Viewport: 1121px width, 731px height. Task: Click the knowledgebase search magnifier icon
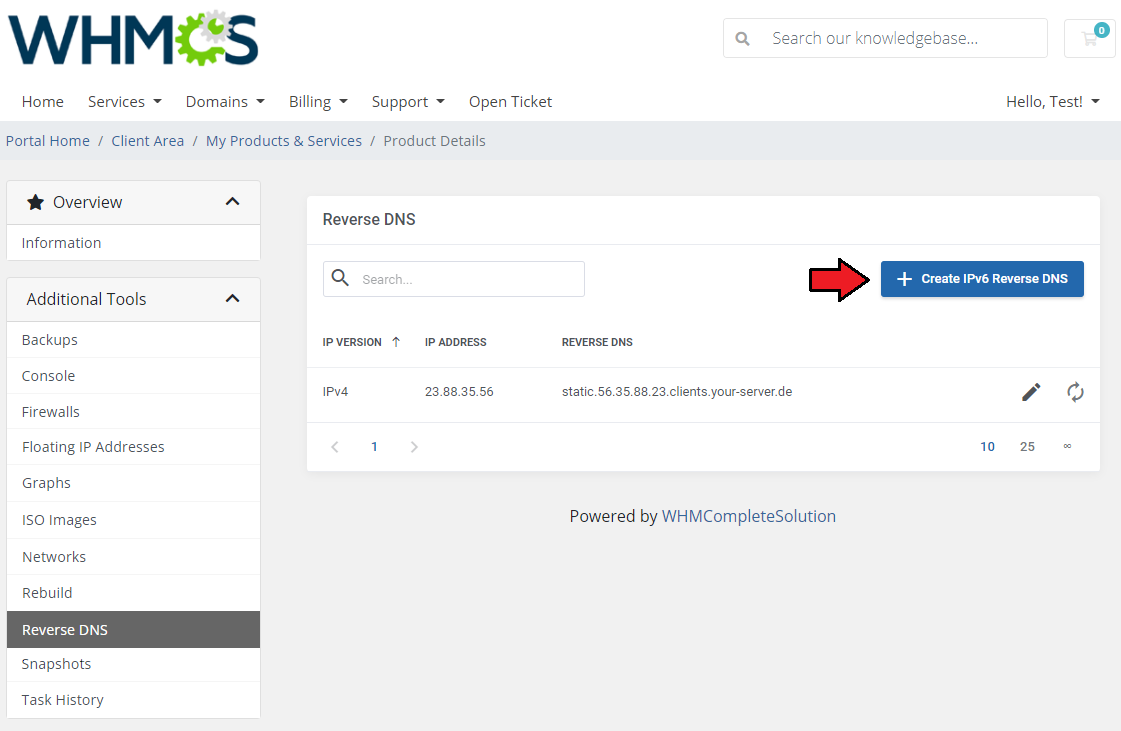tap(743, 39)
